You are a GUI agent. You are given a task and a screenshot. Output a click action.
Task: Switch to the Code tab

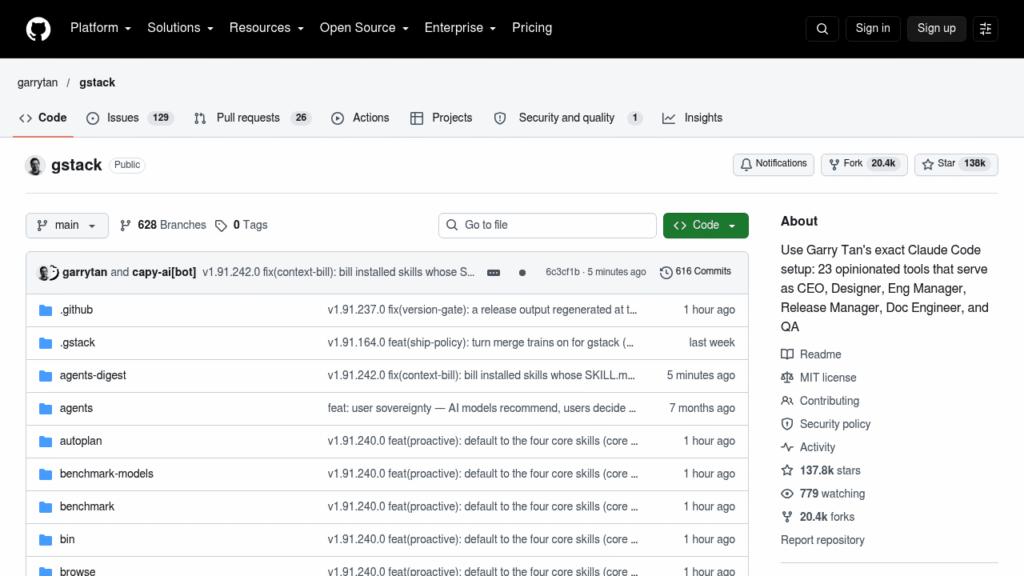tap(43, 118)
